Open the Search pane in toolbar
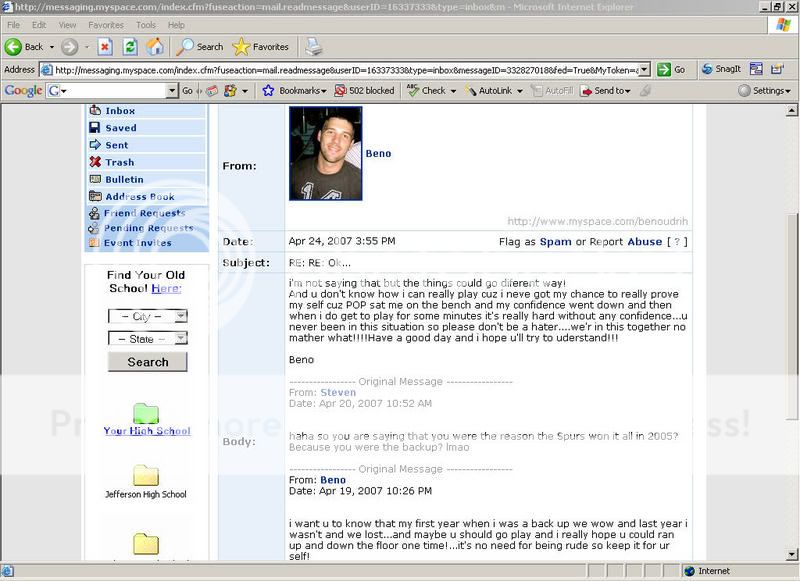The image size is (800, 581). click(x=200, y=47)
